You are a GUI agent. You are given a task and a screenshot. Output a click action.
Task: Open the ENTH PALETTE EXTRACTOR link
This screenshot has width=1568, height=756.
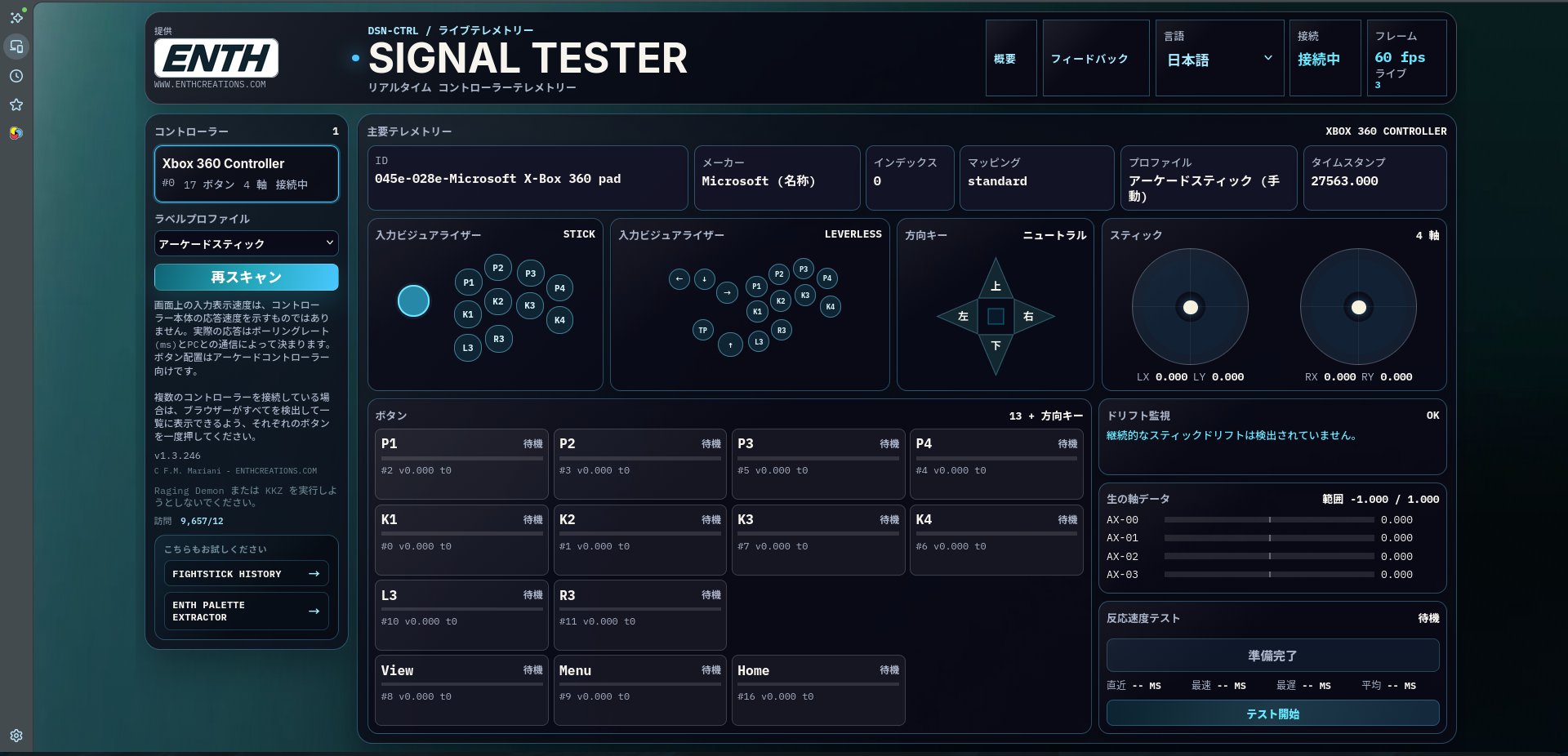tap(247, 611)
